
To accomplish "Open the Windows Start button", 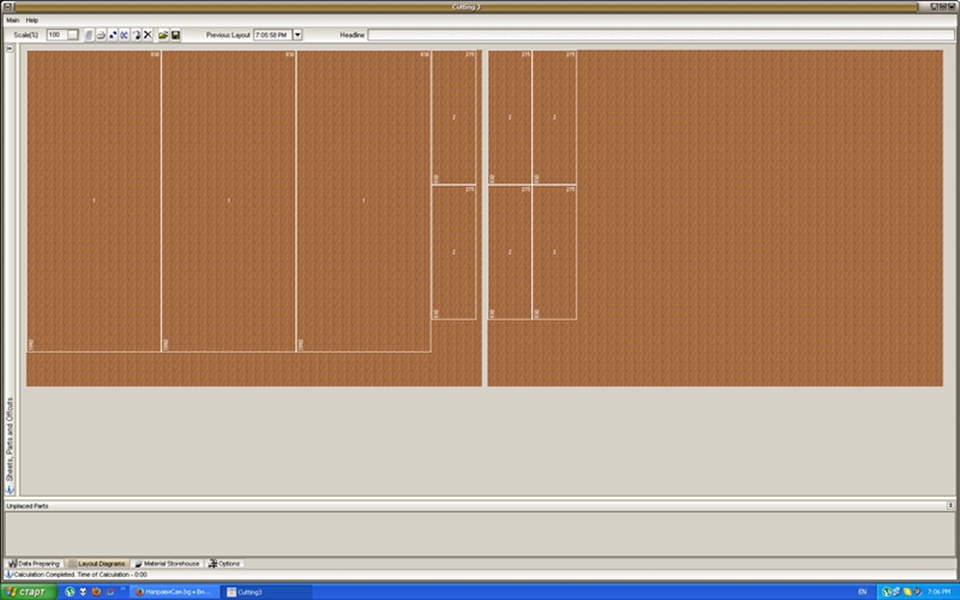I will (x=29, y=592).
